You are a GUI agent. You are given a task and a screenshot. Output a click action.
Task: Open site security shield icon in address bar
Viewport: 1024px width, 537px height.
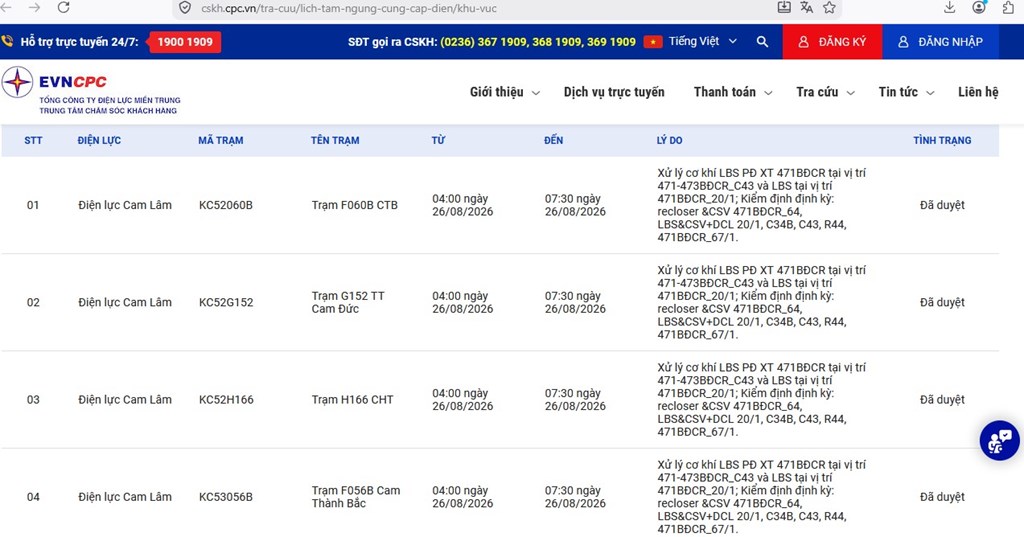coord(185,8)
